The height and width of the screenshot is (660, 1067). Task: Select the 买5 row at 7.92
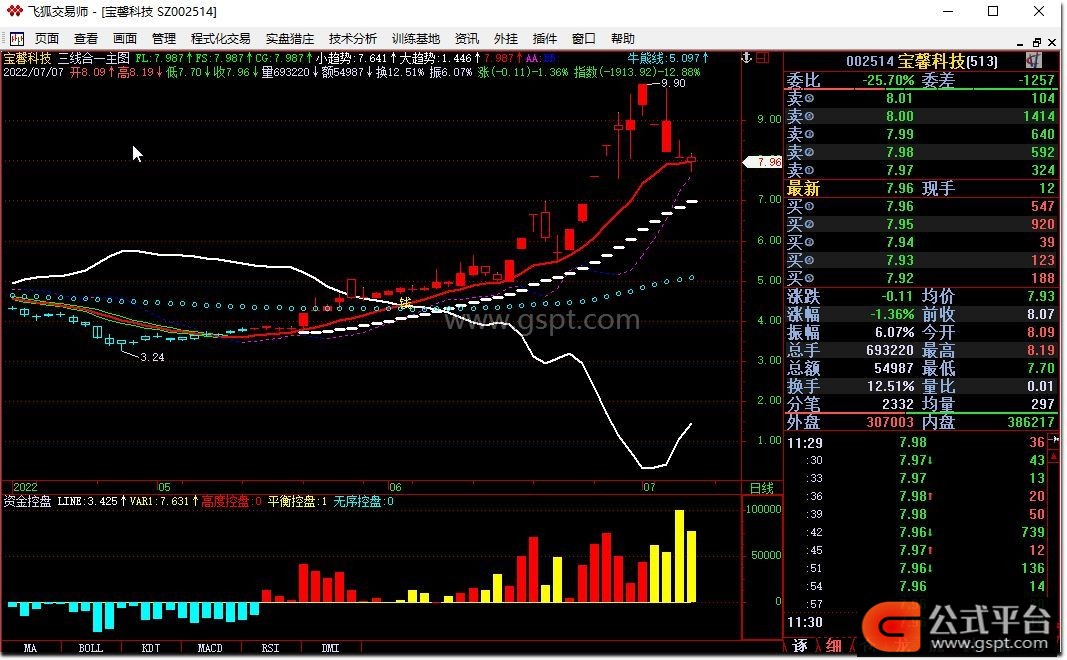921,278
